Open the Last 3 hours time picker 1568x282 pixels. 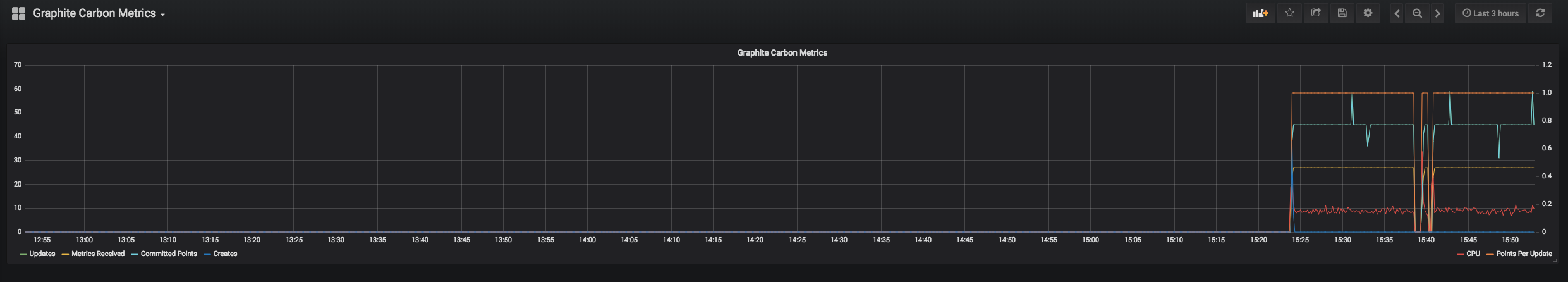[1490, 13]
